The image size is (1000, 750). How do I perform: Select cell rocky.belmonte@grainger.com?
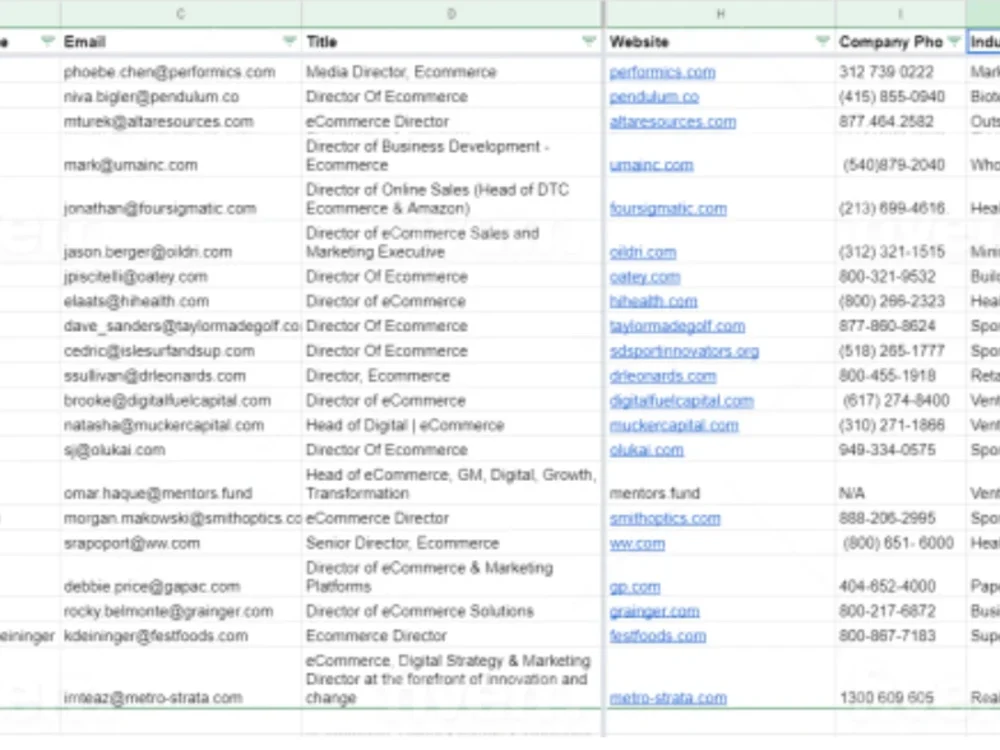(181, 612)
